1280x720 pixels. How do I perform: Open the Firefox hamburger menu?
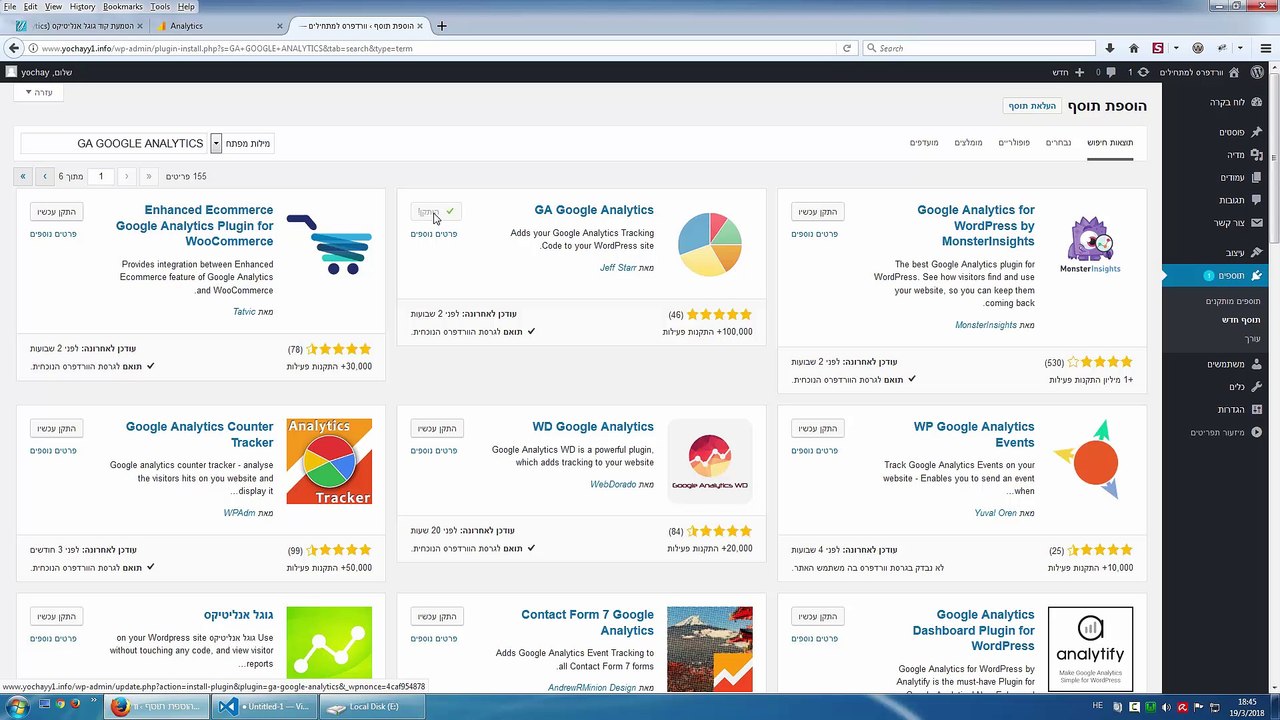point(1264,48)
